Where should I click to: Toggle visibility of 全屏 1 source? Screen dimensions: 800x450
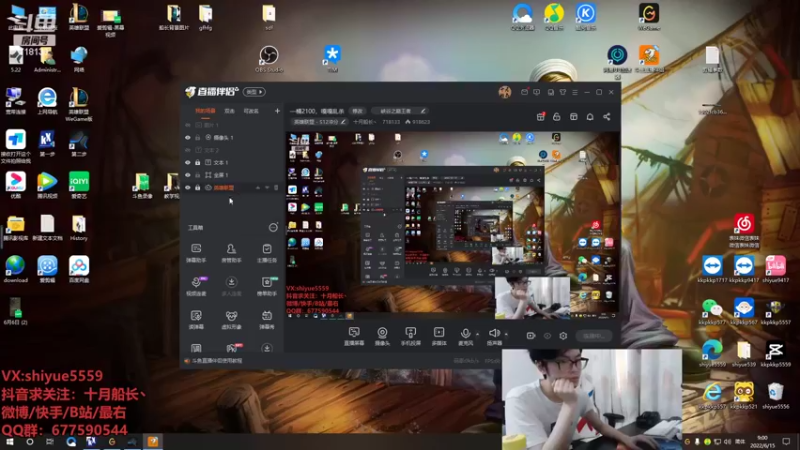coord(188,175)
